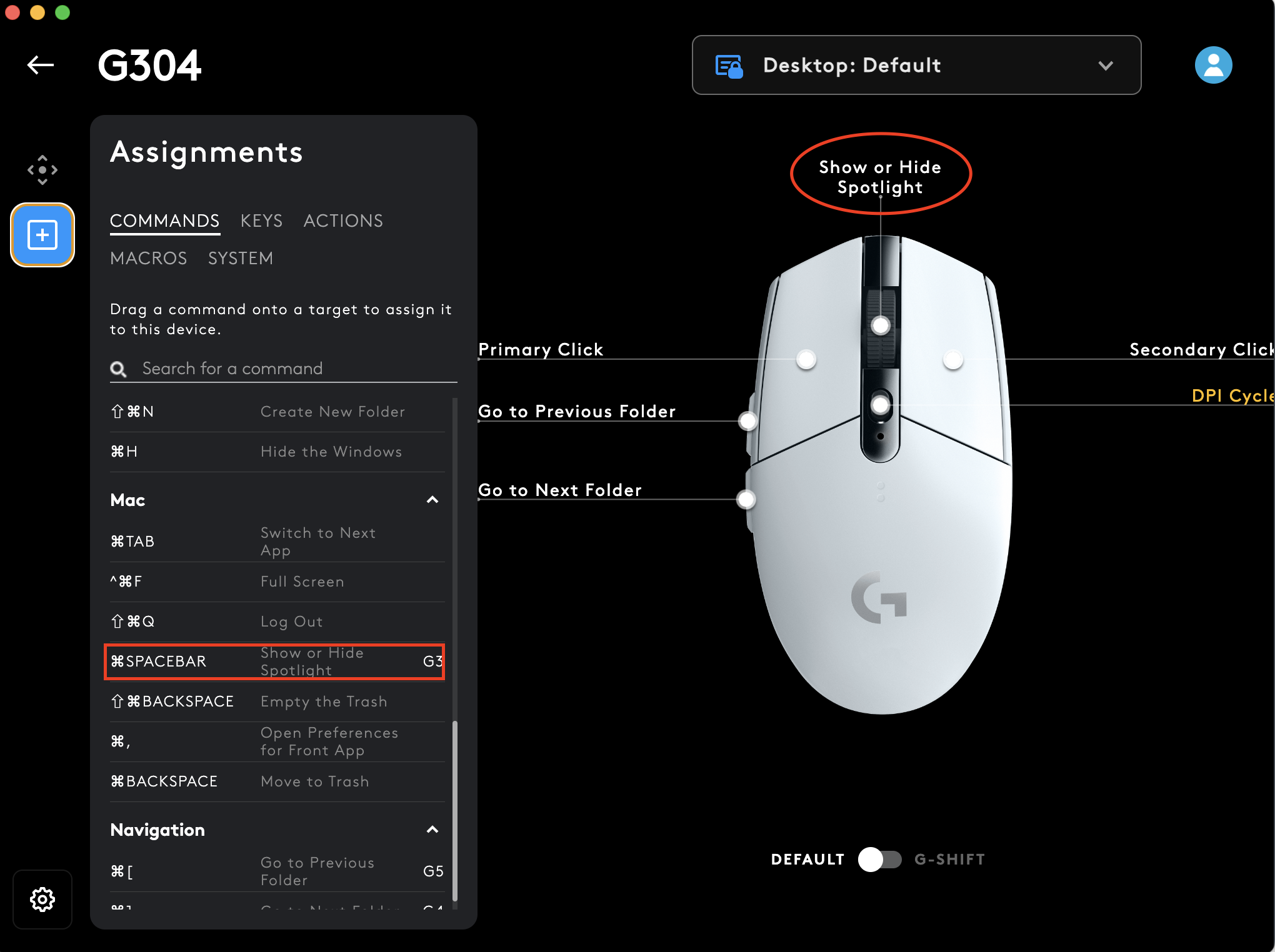
Task: Click the profile lock icon in dropdown
Action: coord(729,66)
